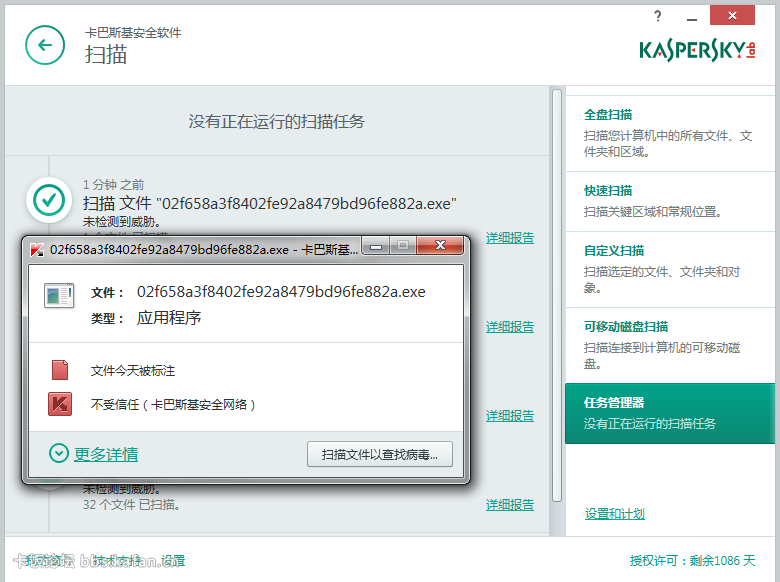Click the 文件今天被标注 text
This screenshot has height=582, width=780.
[x=133, y=371]
